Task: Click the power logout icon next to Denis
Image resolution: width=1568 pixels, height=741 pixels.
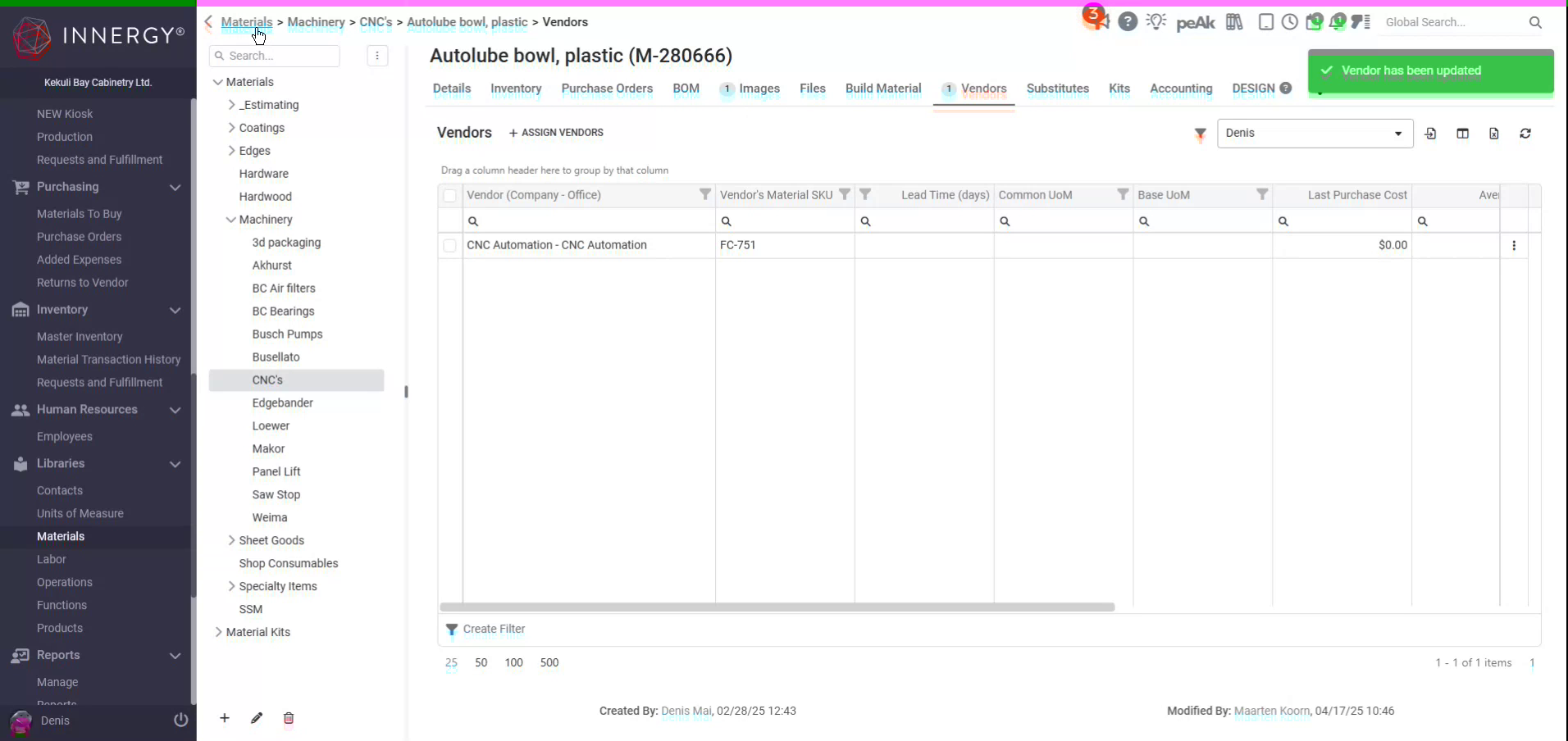Action: point(180,720)
